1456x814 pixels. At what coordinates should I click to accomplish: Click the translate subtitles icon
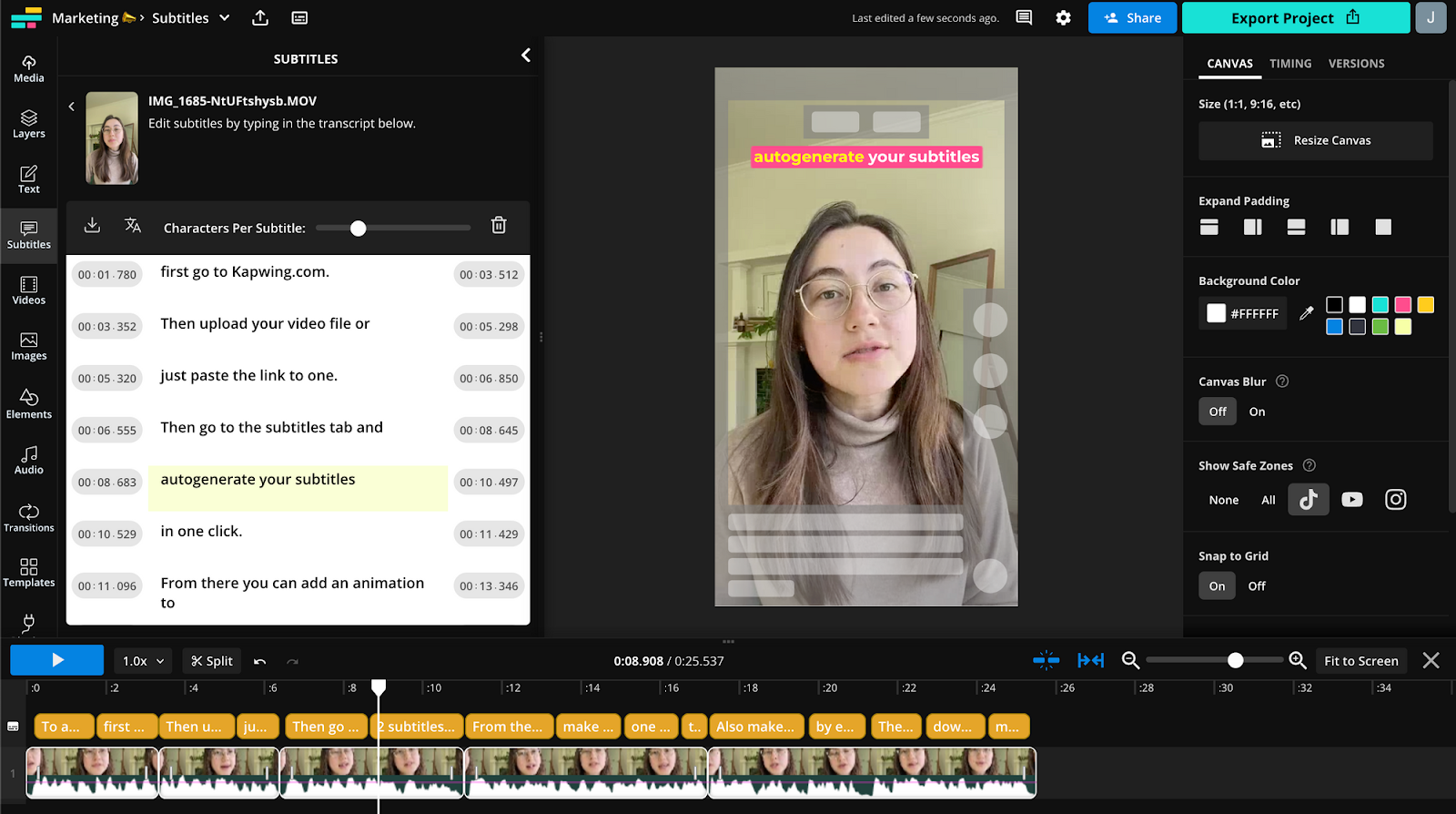pyautogui.click(x=133, y=226)
